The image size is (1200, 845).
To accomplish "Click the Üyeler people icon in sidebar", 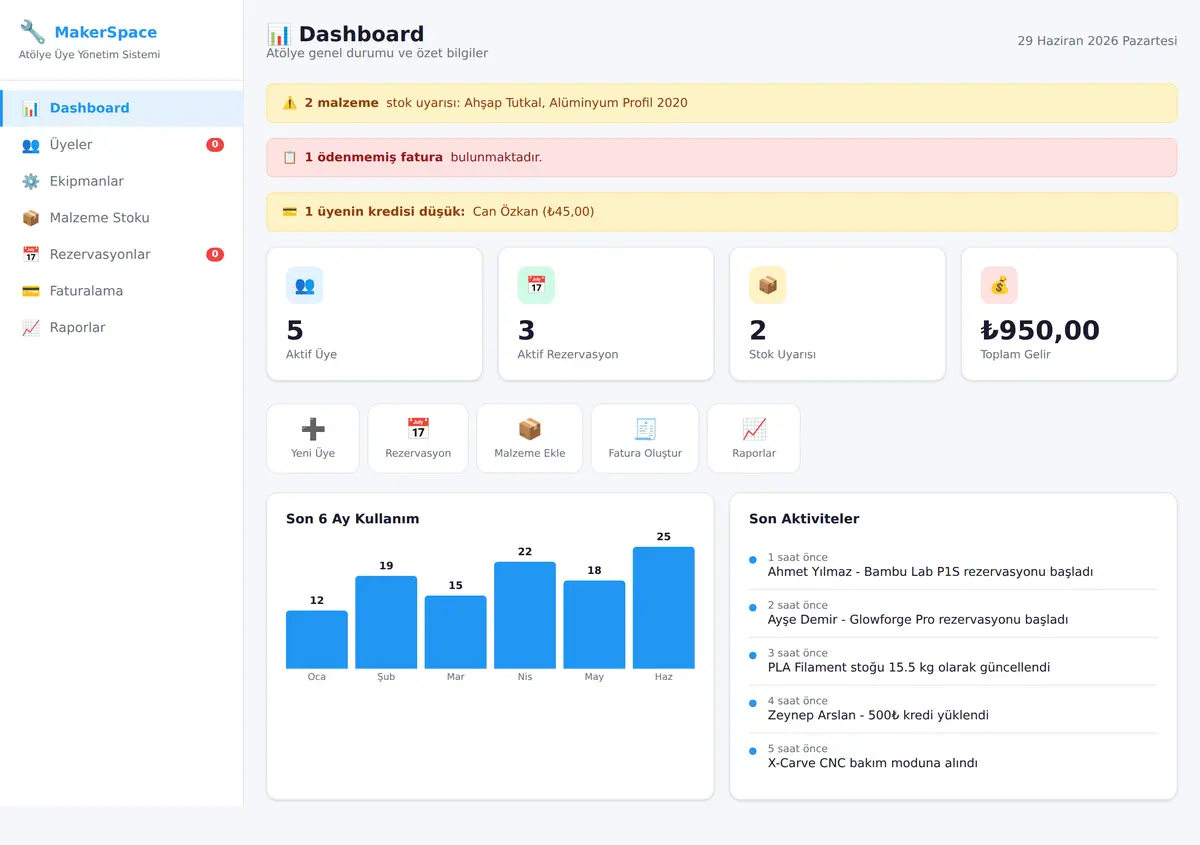I will click(x=31, y=145).
